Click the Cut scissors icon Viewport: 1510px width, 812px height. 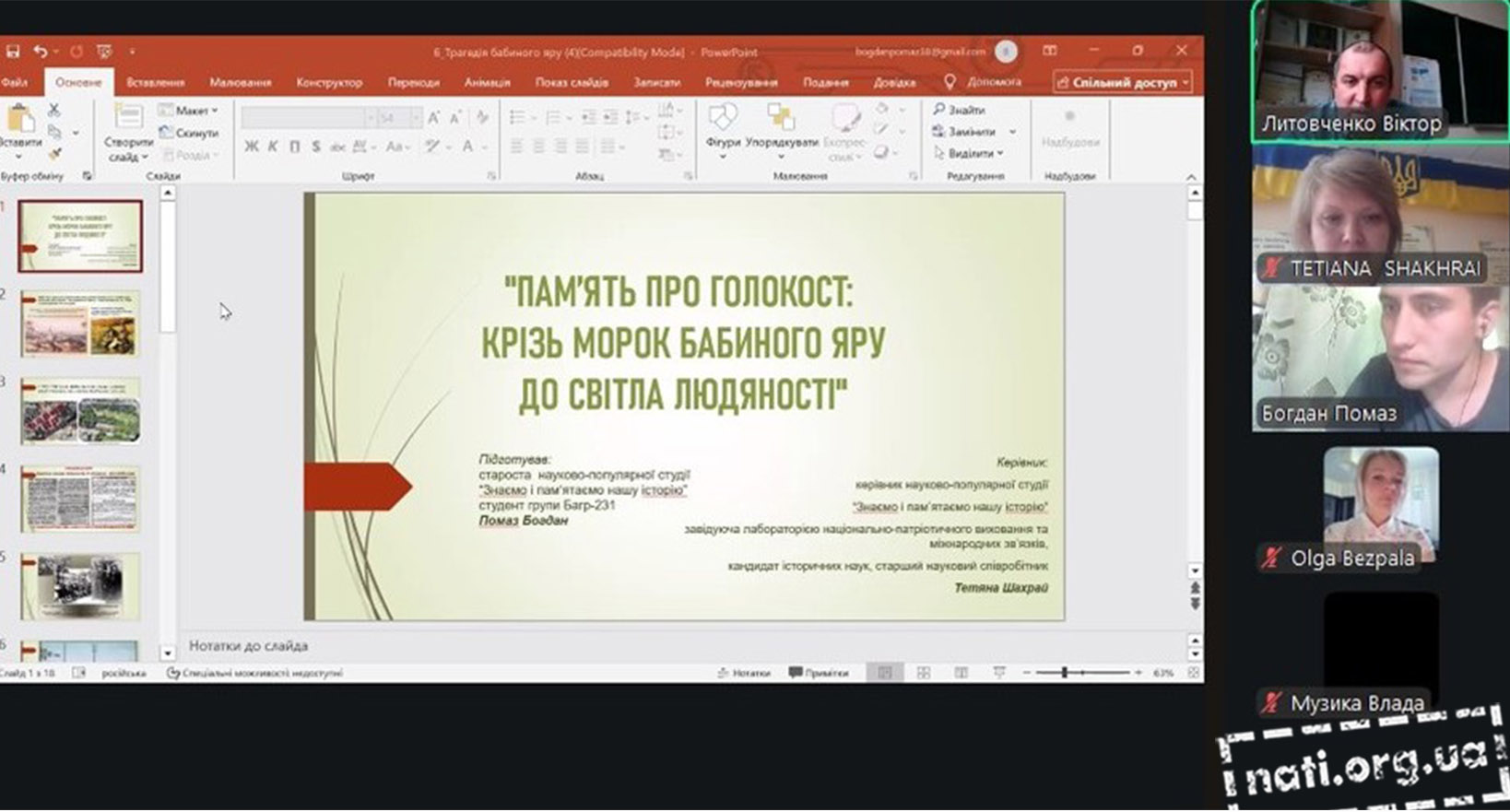[x=53, y=111]
